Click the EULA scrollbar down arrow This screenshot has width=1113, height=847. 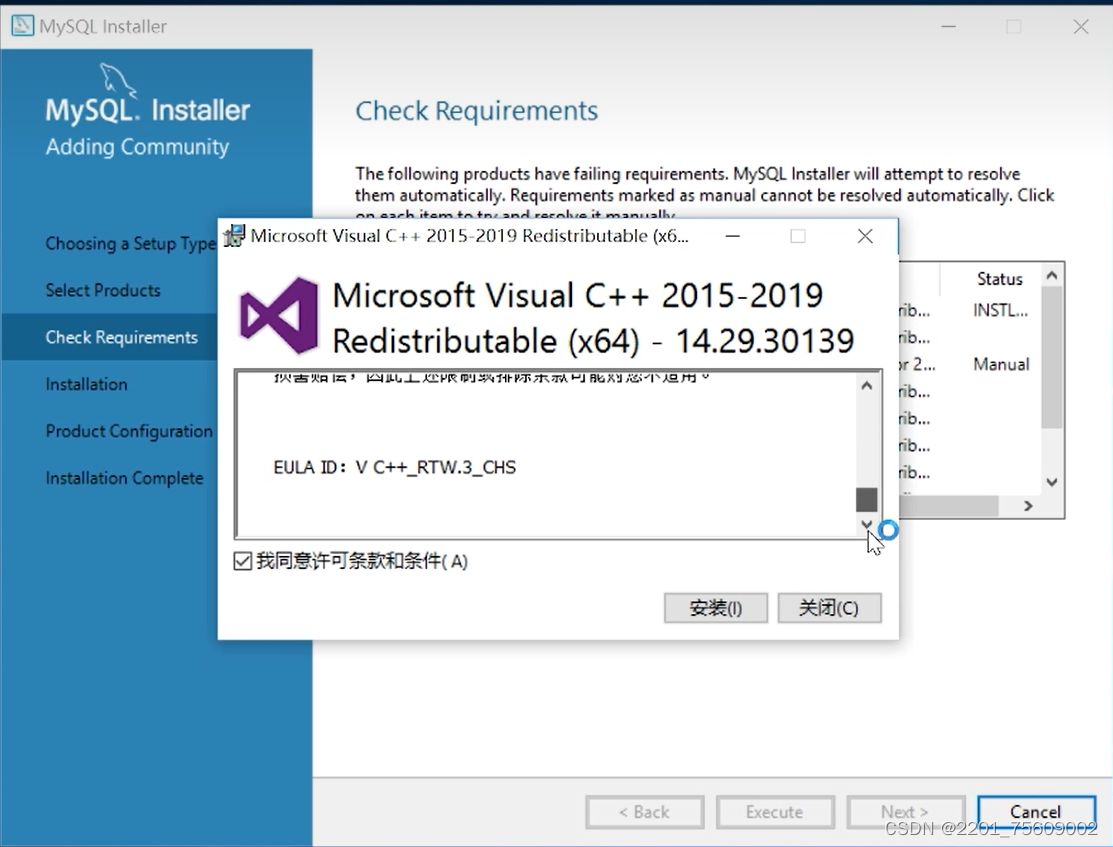point(867,524)
